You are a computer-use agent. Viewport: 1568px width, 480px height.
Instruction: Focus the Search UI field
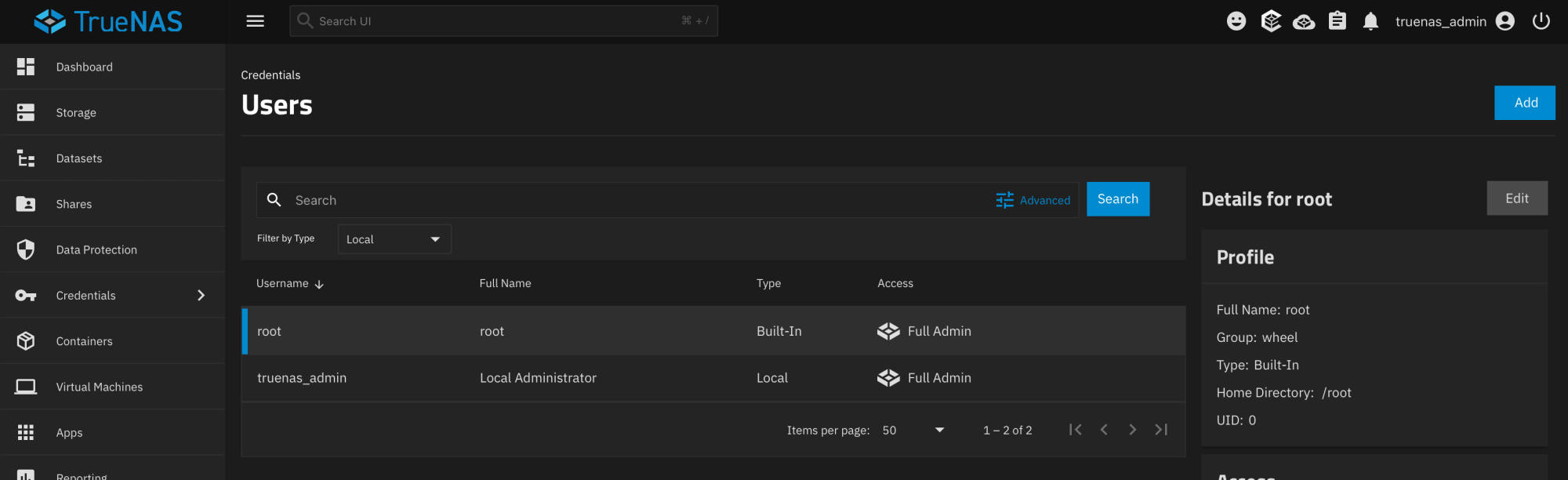(502, 21)
